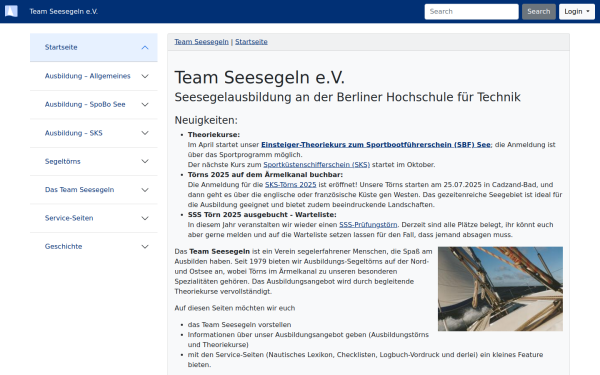Open SSS-Prüfungstörn link
The image size is (600, 375).
(368, 225)
